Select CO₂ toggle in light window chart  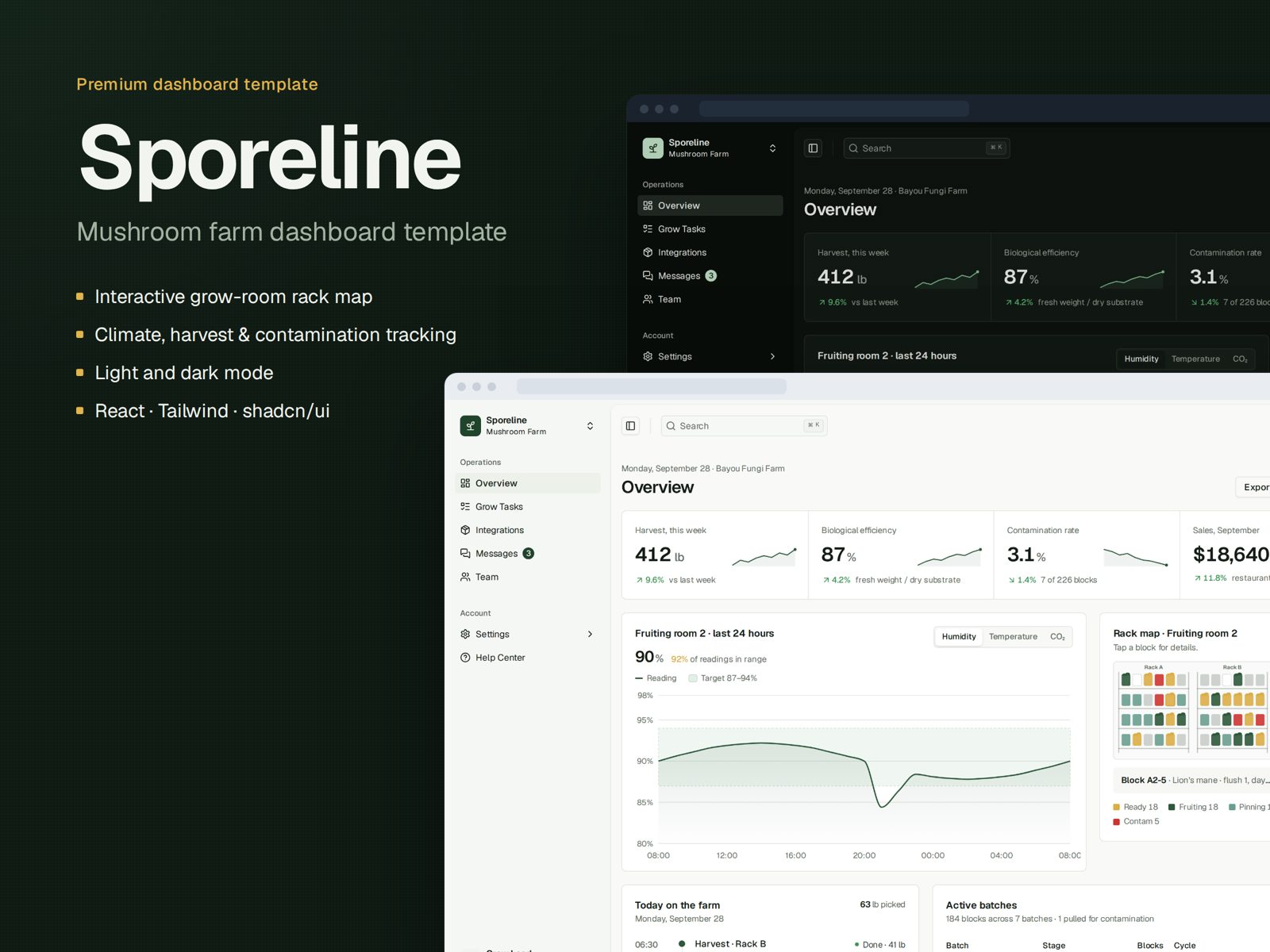1057,636
